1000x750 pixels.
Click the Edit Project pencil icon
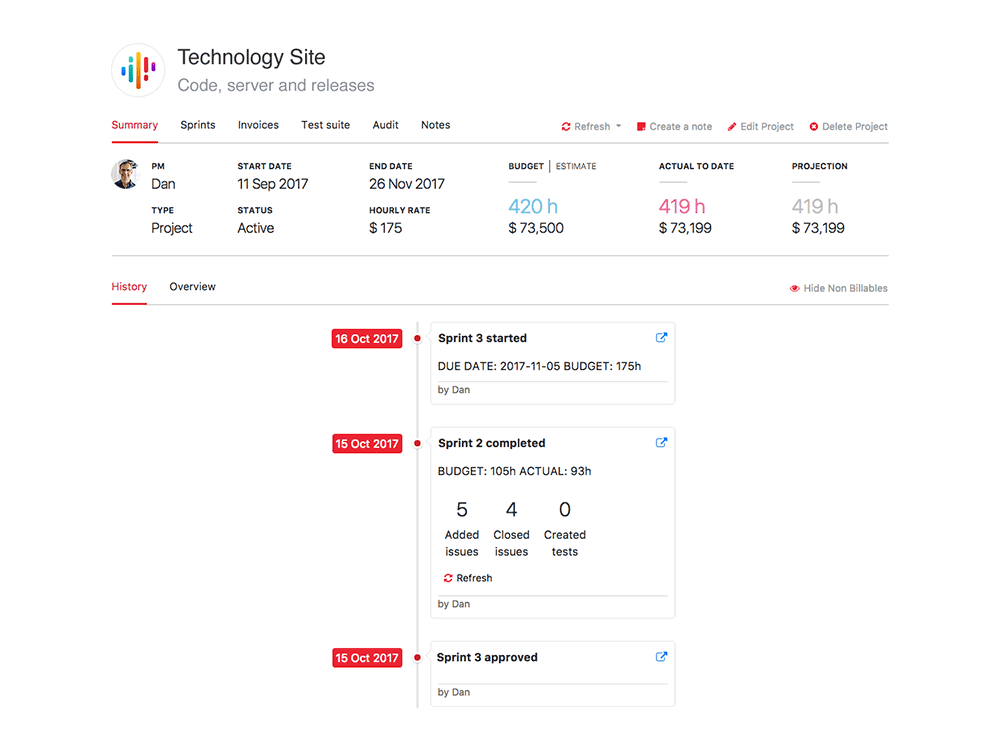point(732,126)
